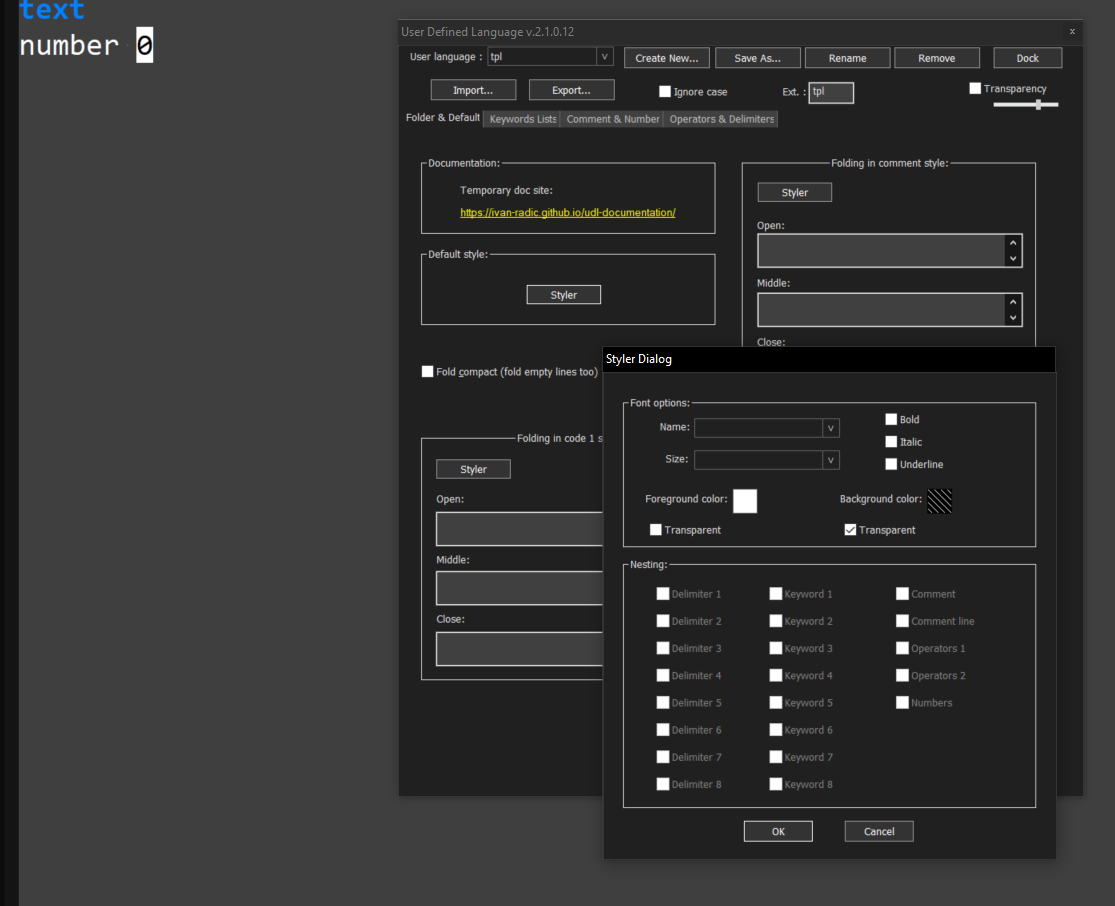Check the Delimiter 3 nesting box
1115x906 pixels.
point(663,648)
